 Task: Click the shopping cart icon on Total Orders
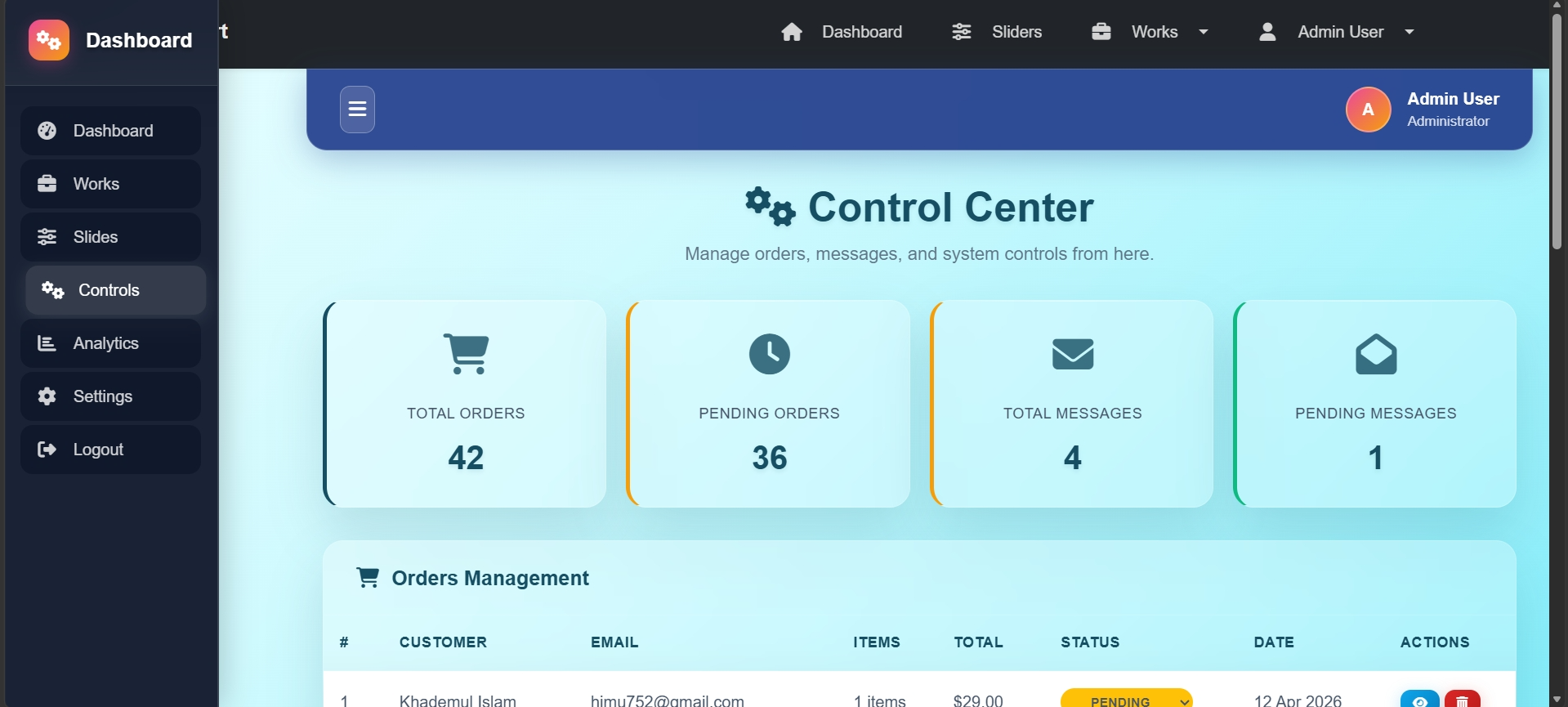(x=466, y=354)
